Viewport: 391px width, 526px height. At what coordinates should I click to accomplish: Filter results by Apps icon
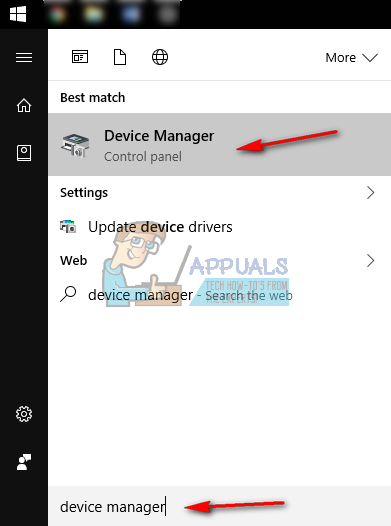(80, 57)
